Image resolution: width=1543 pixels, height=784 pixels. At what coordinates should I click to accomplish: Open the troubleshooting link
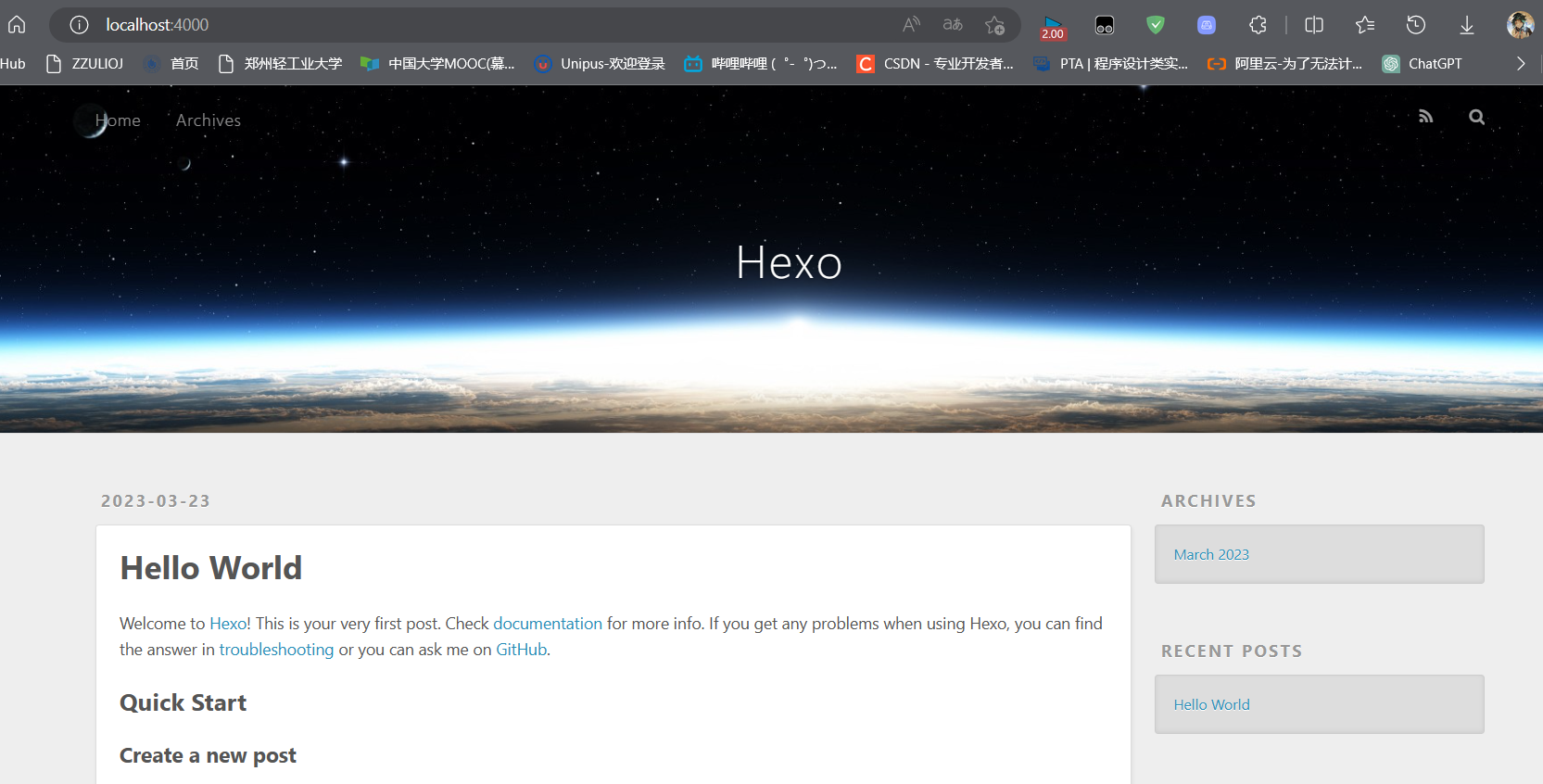[276, 650]
